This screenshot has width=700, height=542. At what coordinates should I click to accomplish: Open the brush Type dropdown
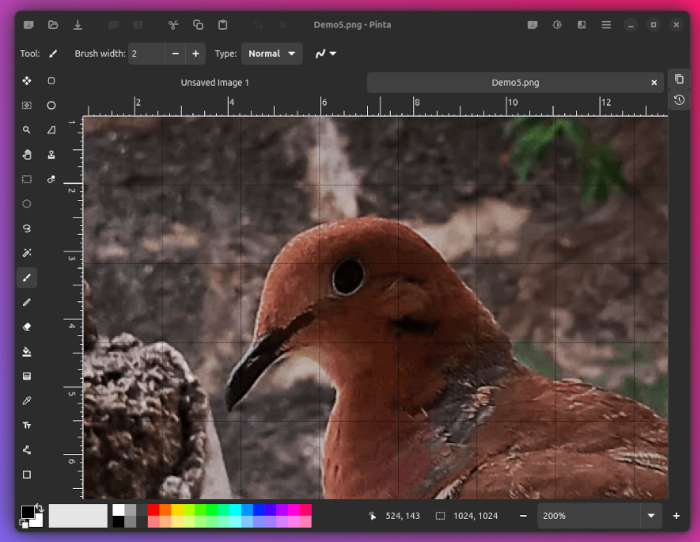click(x=272, y=54)
